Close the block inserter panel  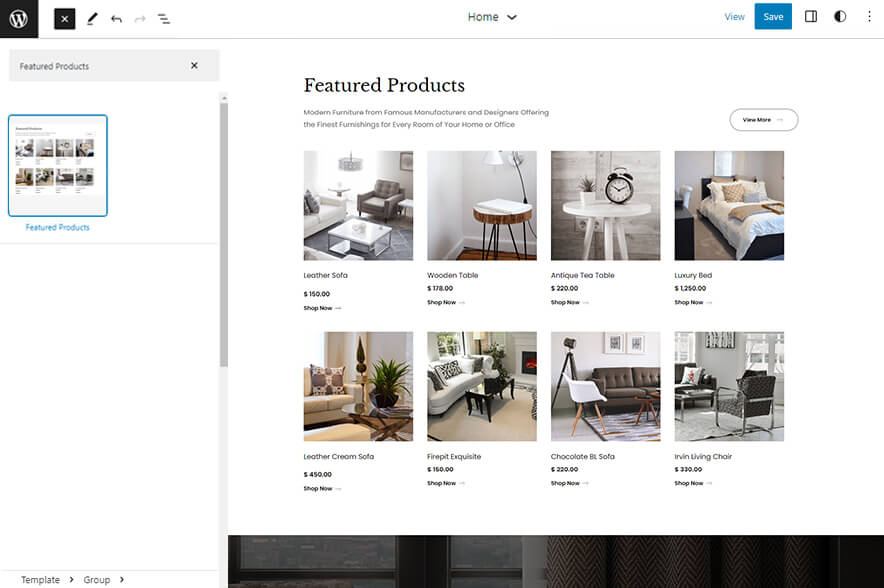click(x=64, y=18)
